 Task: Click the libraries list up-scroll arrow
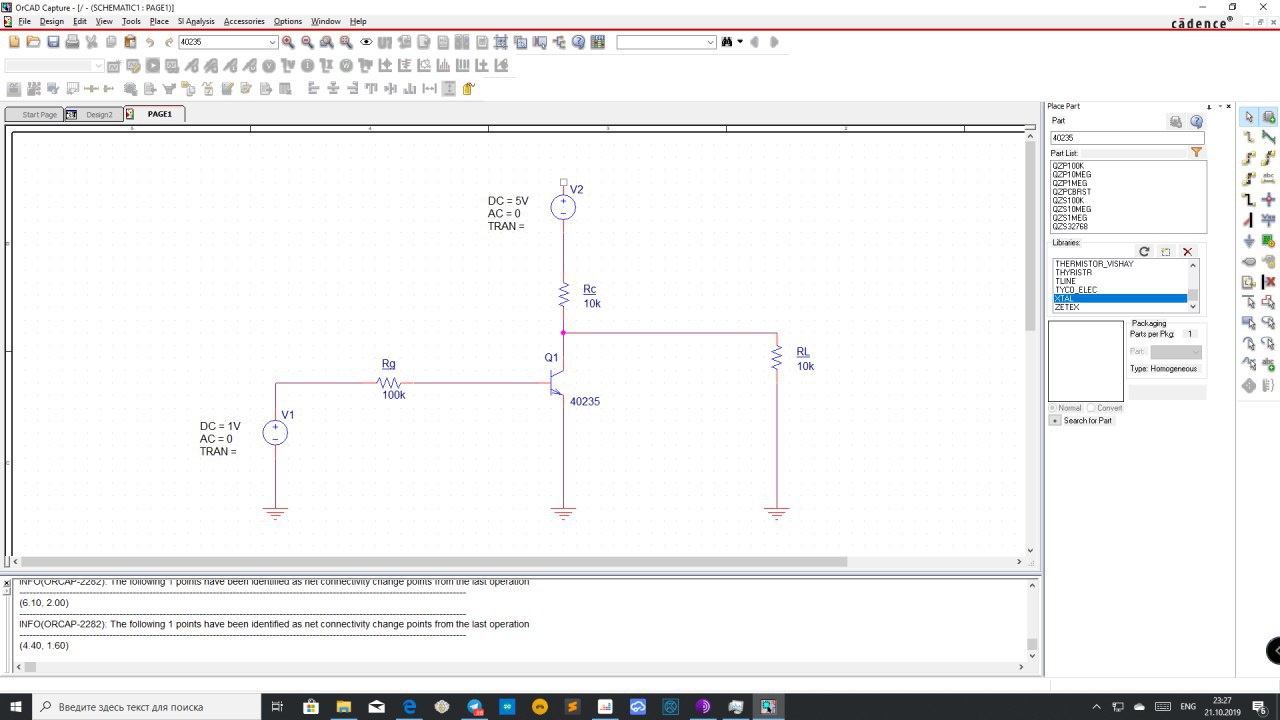point(1193,265)
